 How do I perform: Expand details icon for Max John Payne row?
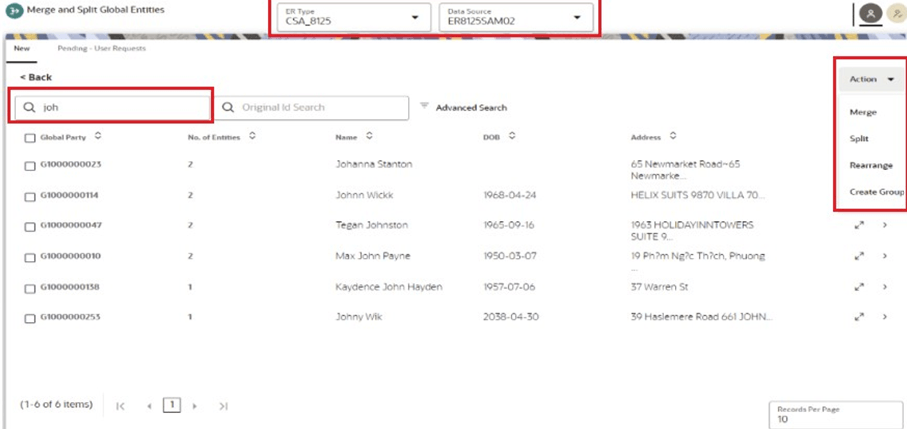(859, 256)
